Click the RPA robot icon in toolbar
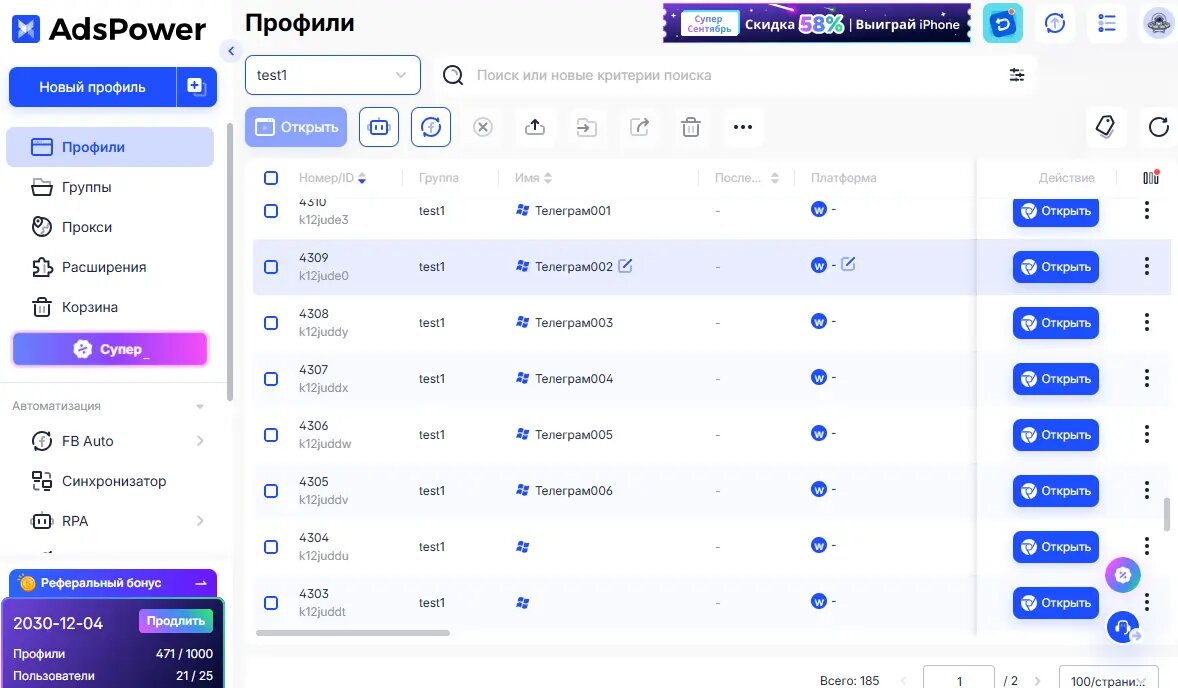1178x688 pixels. click(379, 127)
